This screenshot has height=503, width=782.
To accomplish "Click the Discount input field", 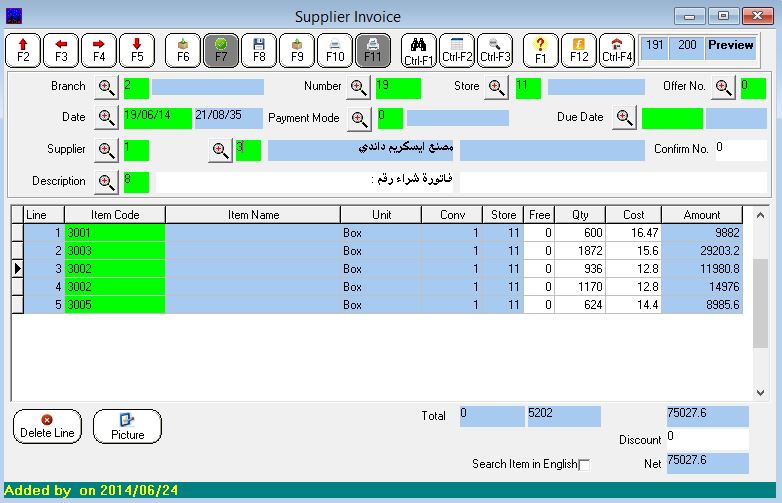I will (x=706, y=439).
